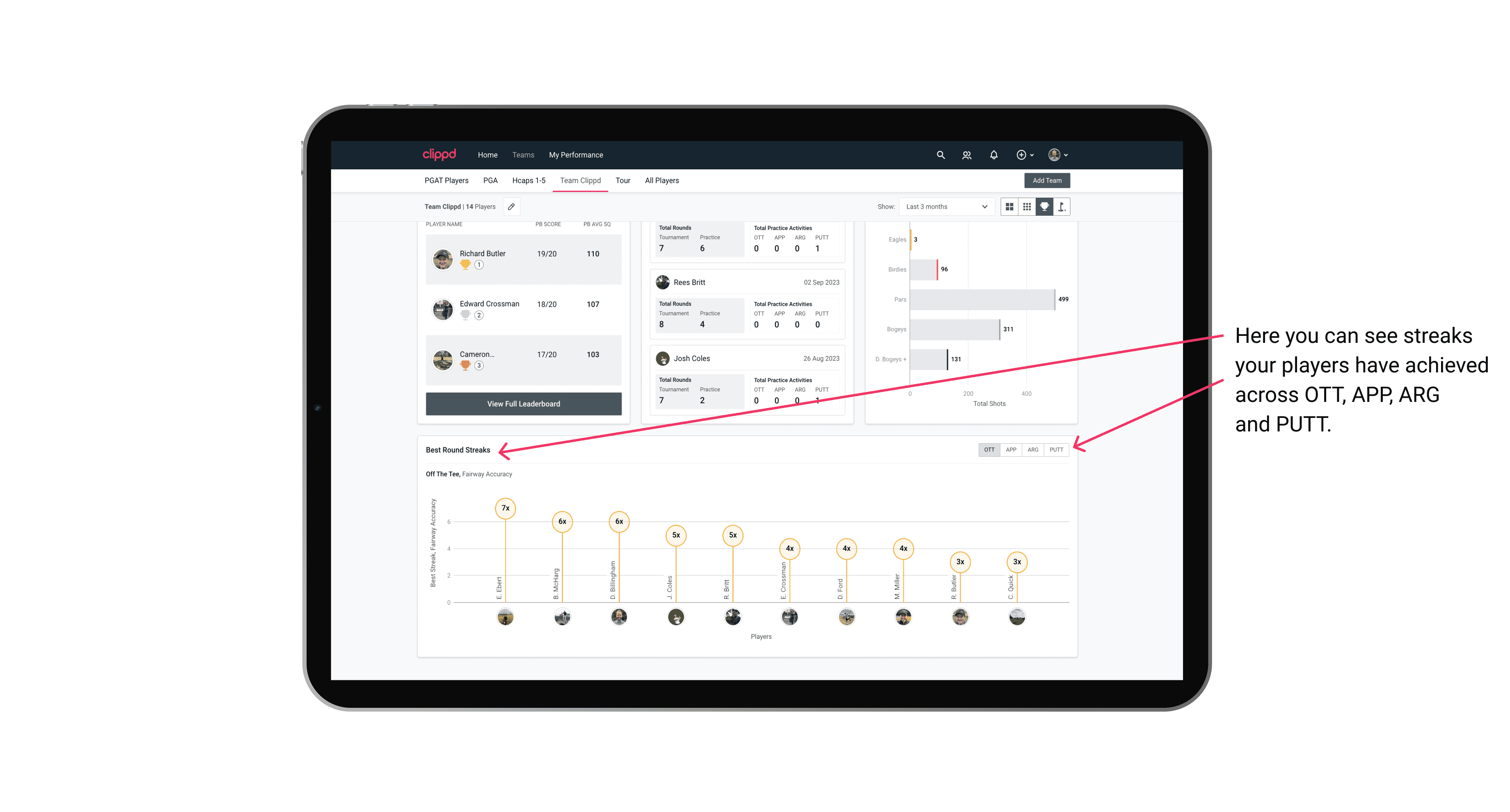Click the search magnifier icon

(x=940, y=155)
